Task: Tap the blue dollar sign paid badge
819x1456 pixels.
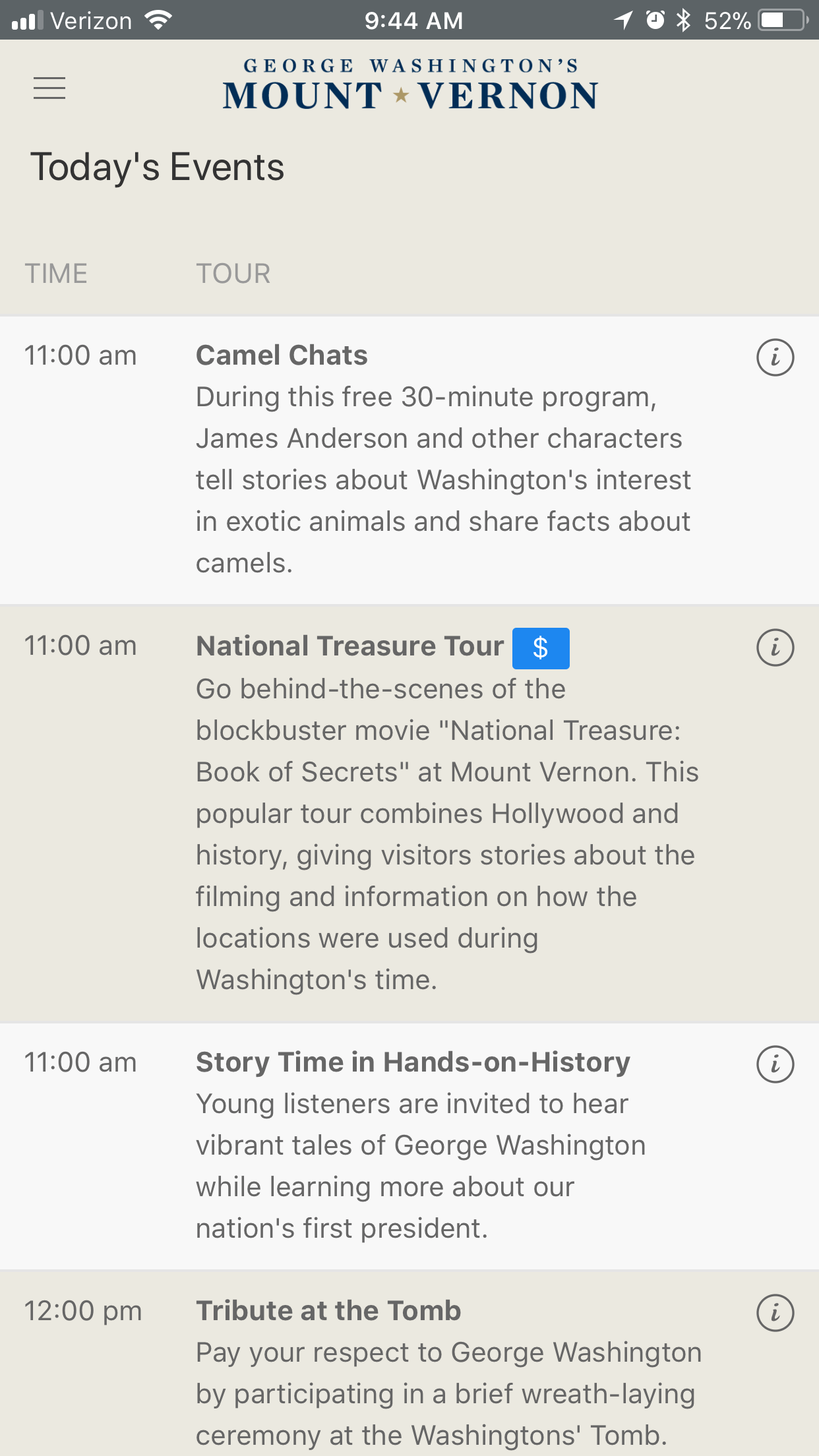Action: click(x=541, y=648)
